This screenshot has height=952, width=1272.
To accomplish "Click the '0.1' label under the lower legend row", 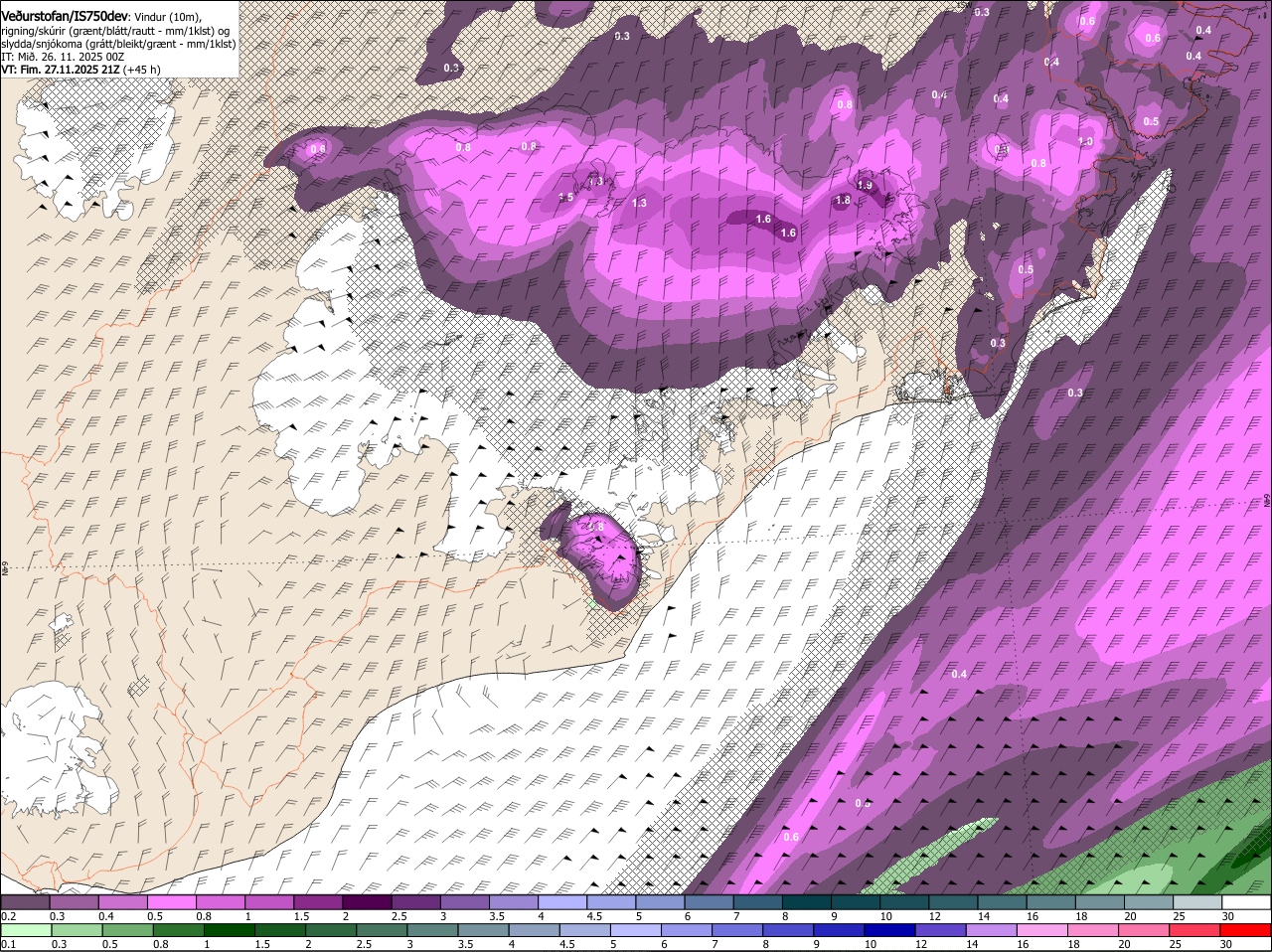I will [x=8, y=944].
